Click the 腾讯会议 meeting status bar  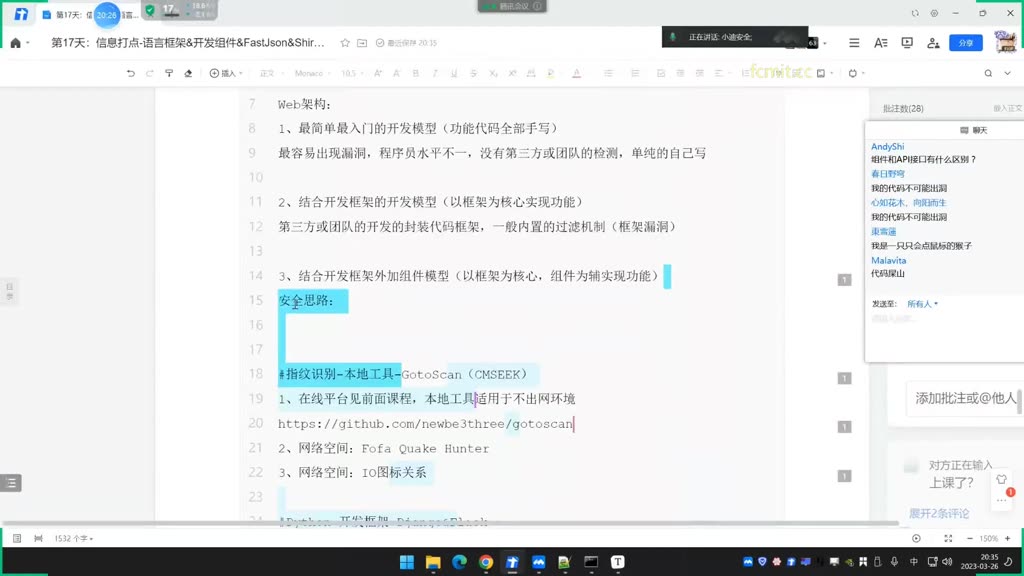512,7
